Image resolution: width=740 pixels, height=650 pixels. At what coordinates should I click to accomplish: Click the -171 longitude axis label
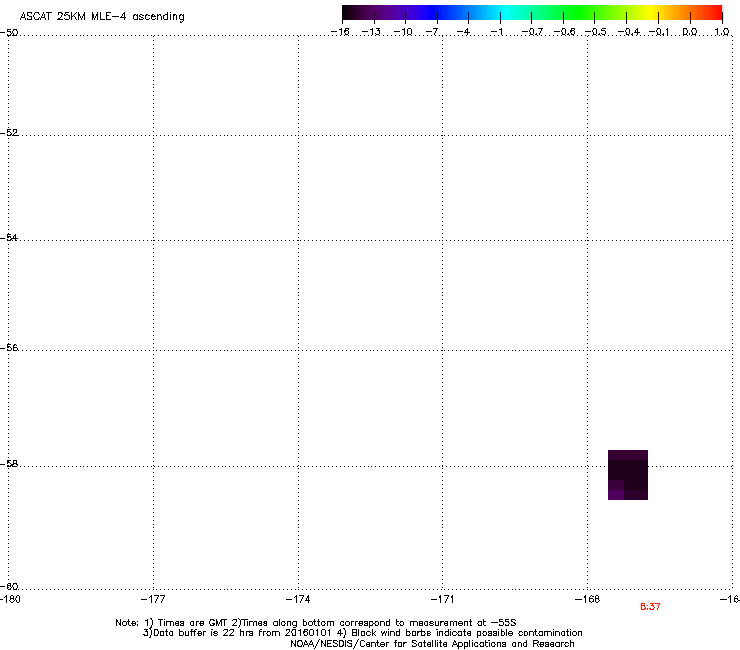tap(442, 599)
